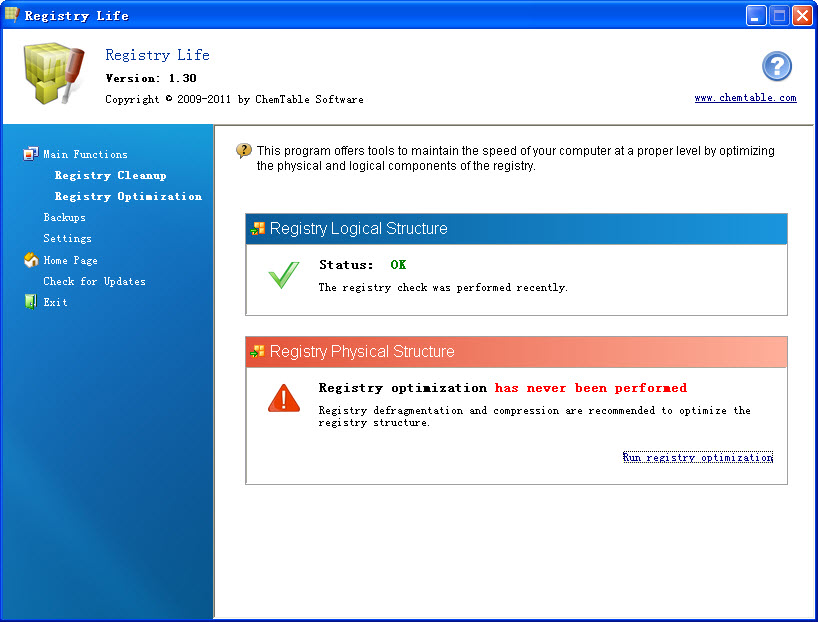Select Registry Optimization in the sidebar
818x622 pixels.
(128, 196)
